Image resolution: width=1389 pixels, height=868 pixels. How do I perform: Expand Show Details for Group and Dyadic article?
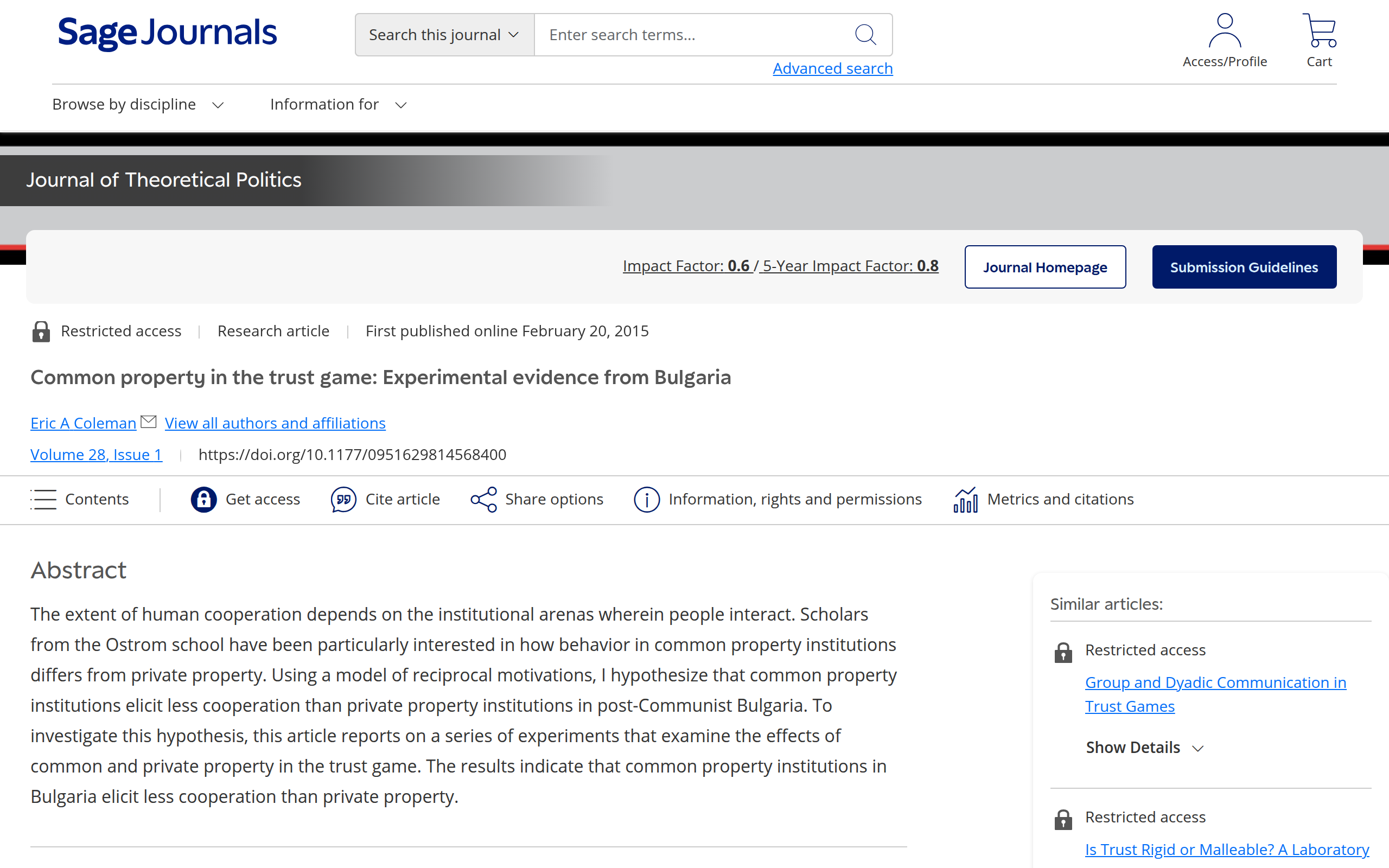pos(1144,748)
